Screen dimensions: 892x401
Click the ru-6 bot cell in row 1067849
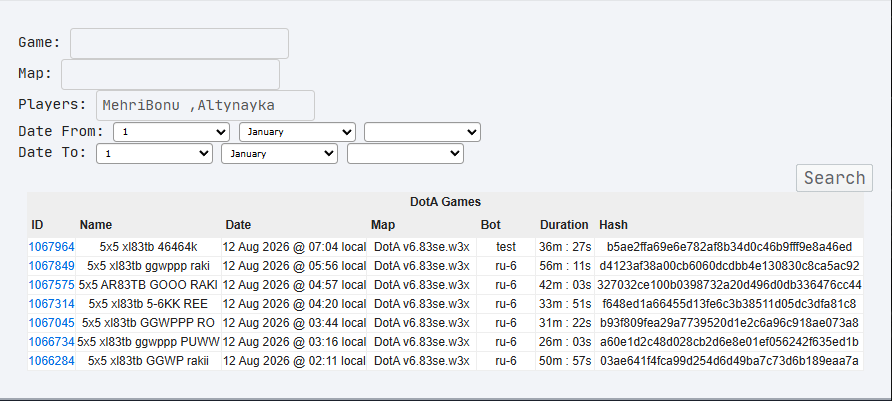(506, 266)
